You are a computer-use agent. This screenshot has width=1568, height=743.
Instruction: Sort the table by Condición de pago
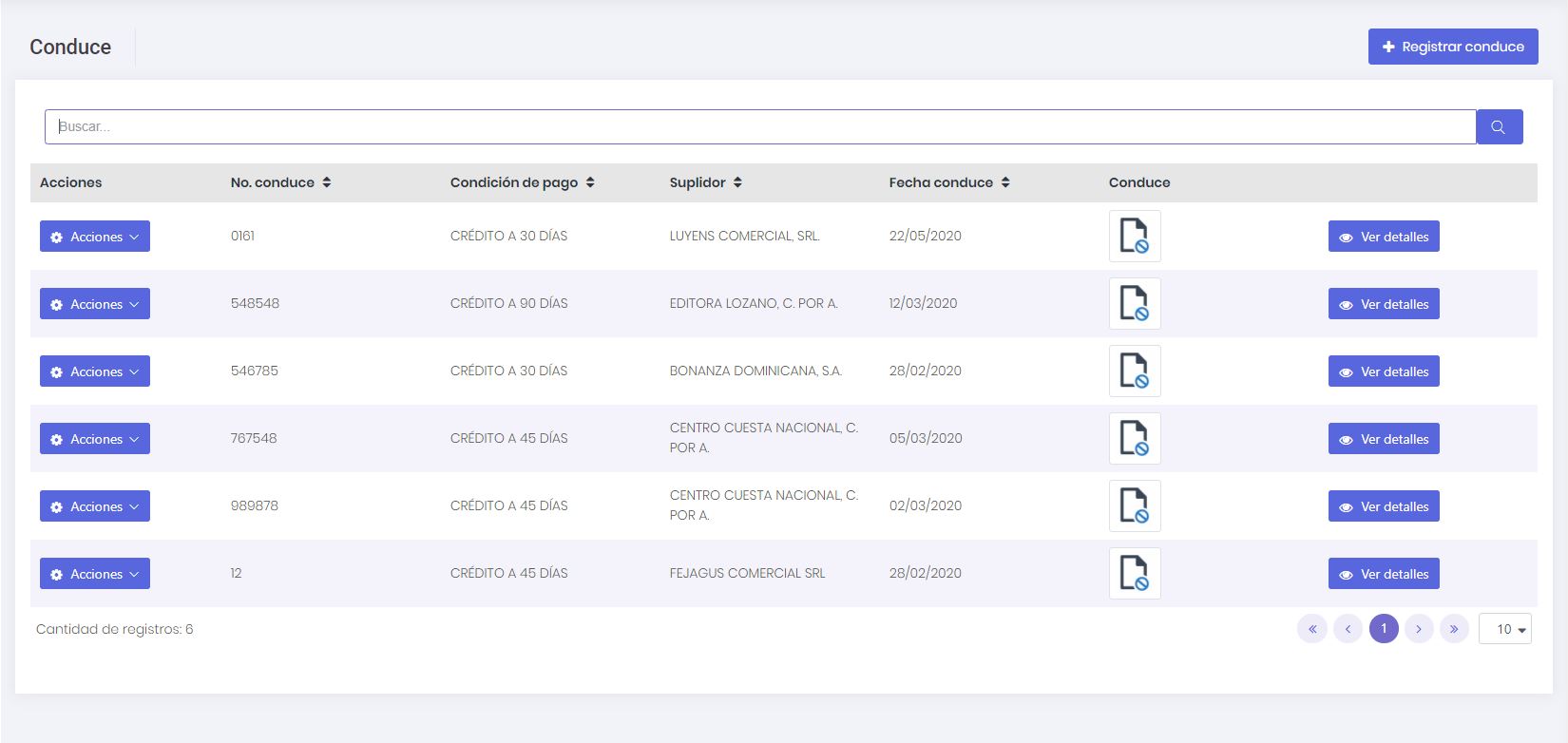(x=589, y=182)
